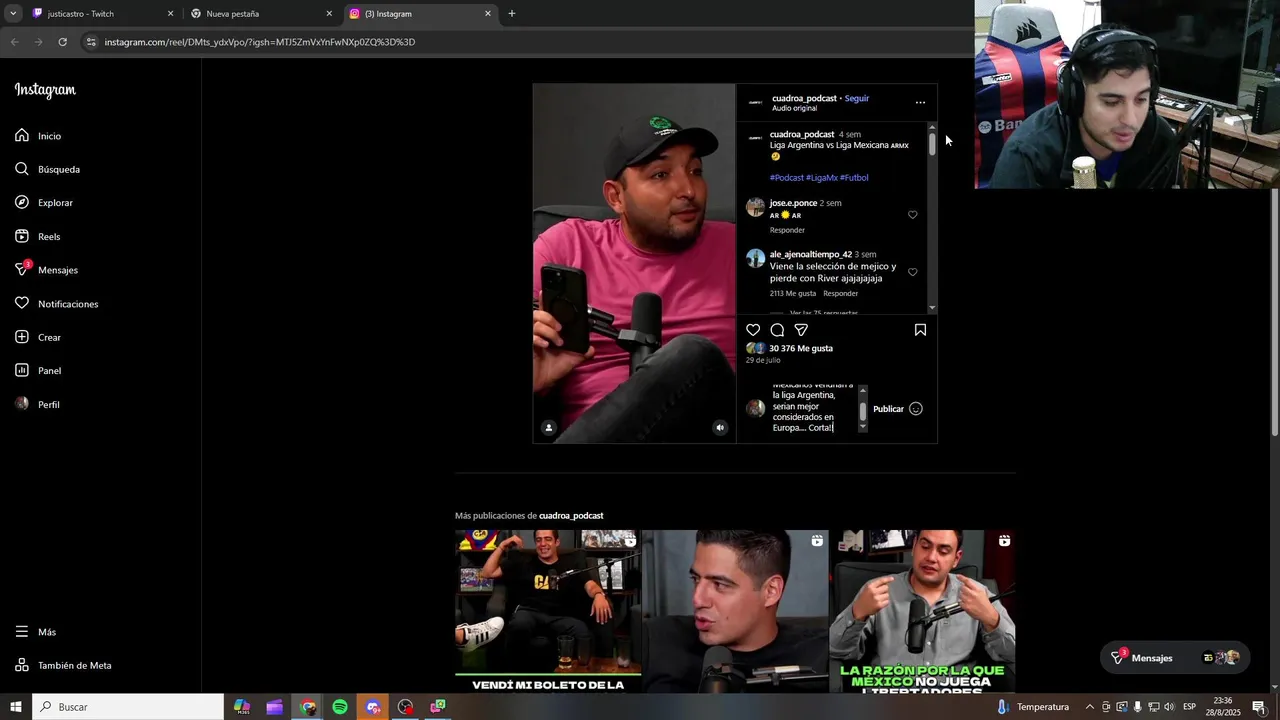Screen dimensions: 1280x720
Task: Open También de Meta menu
Action: tap(63, 665)
